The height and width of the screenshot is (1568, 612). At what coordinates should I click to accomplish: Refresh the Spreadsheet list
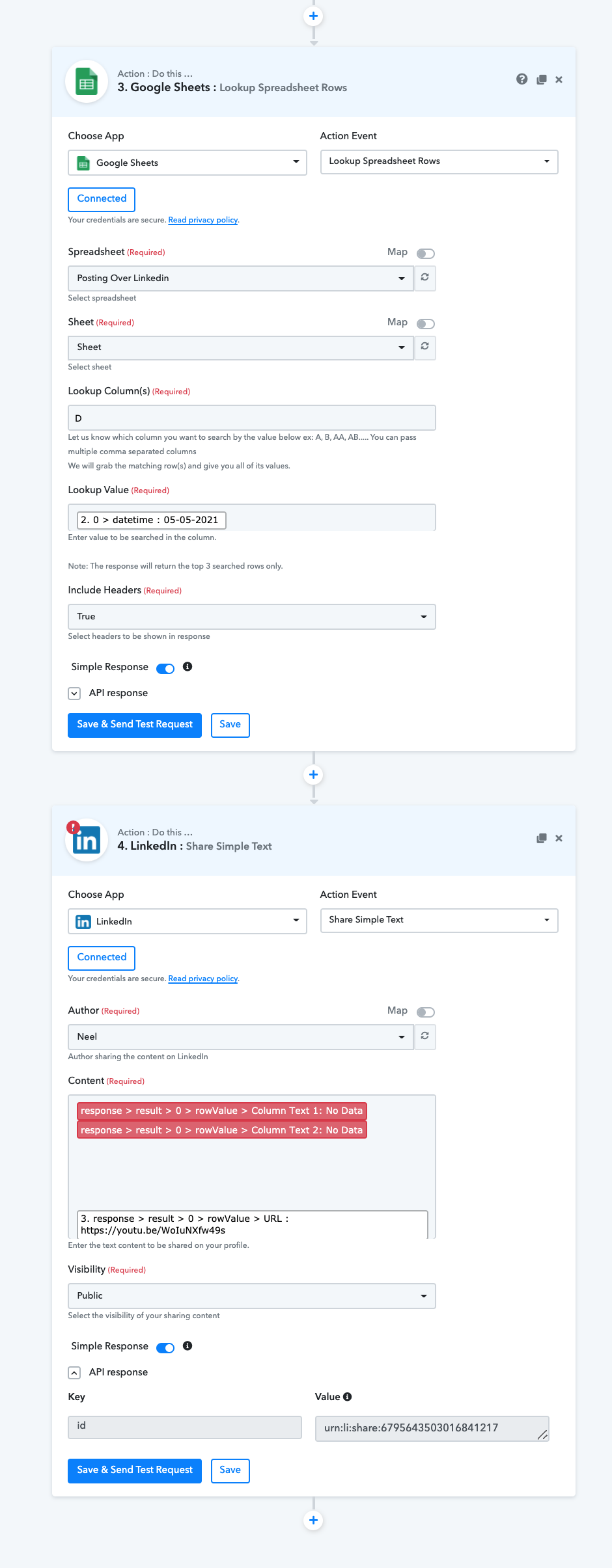(424, 278)
